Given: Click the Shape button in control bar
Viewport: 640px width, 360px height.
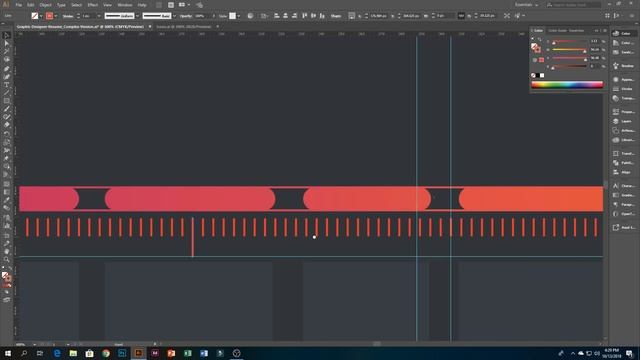Looking at the screenshot, I should tap(336, 16).
